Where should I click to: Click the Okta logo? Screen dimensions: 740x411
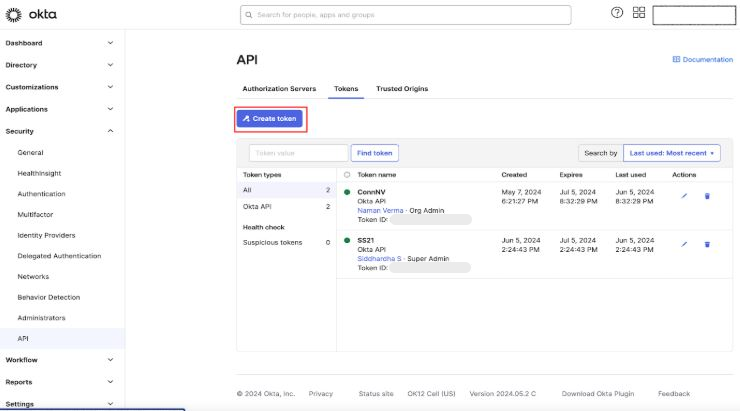[x=31, y=15]
